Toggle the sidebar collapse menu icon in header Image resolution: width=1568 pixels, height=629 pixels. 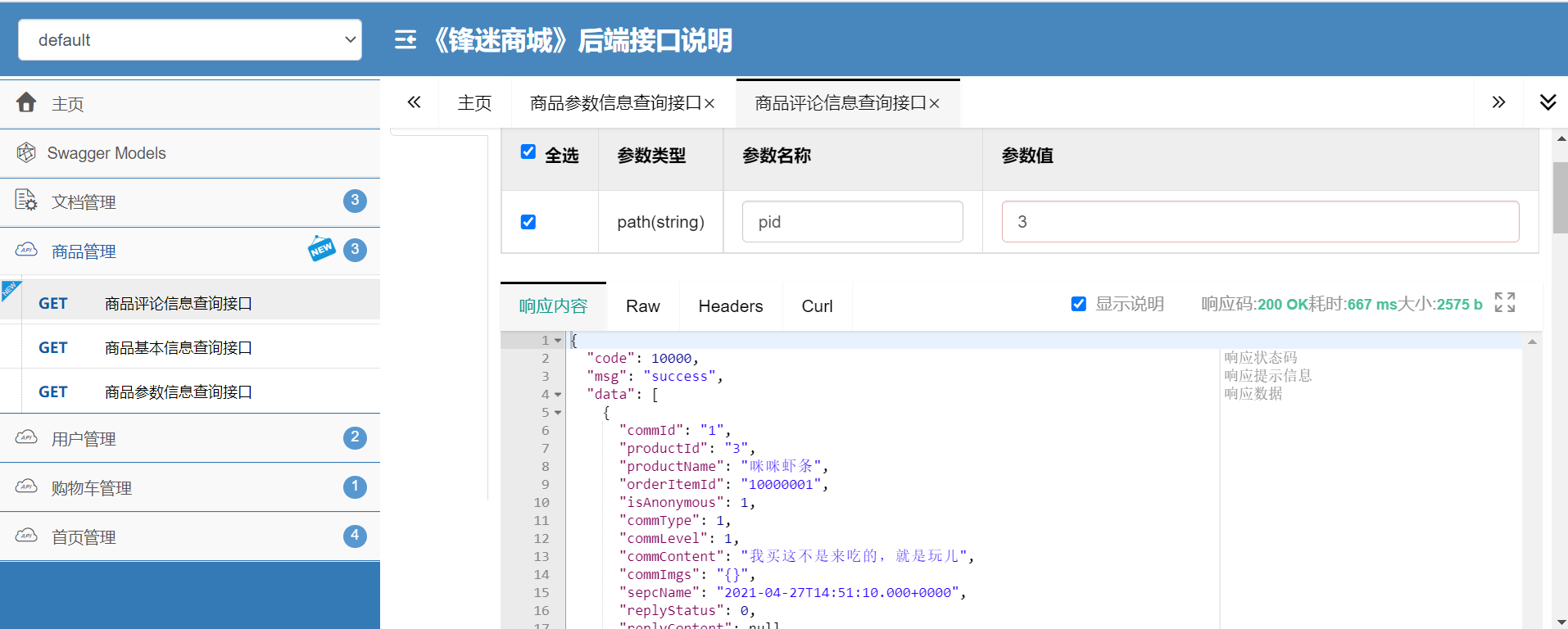(406, 39)
